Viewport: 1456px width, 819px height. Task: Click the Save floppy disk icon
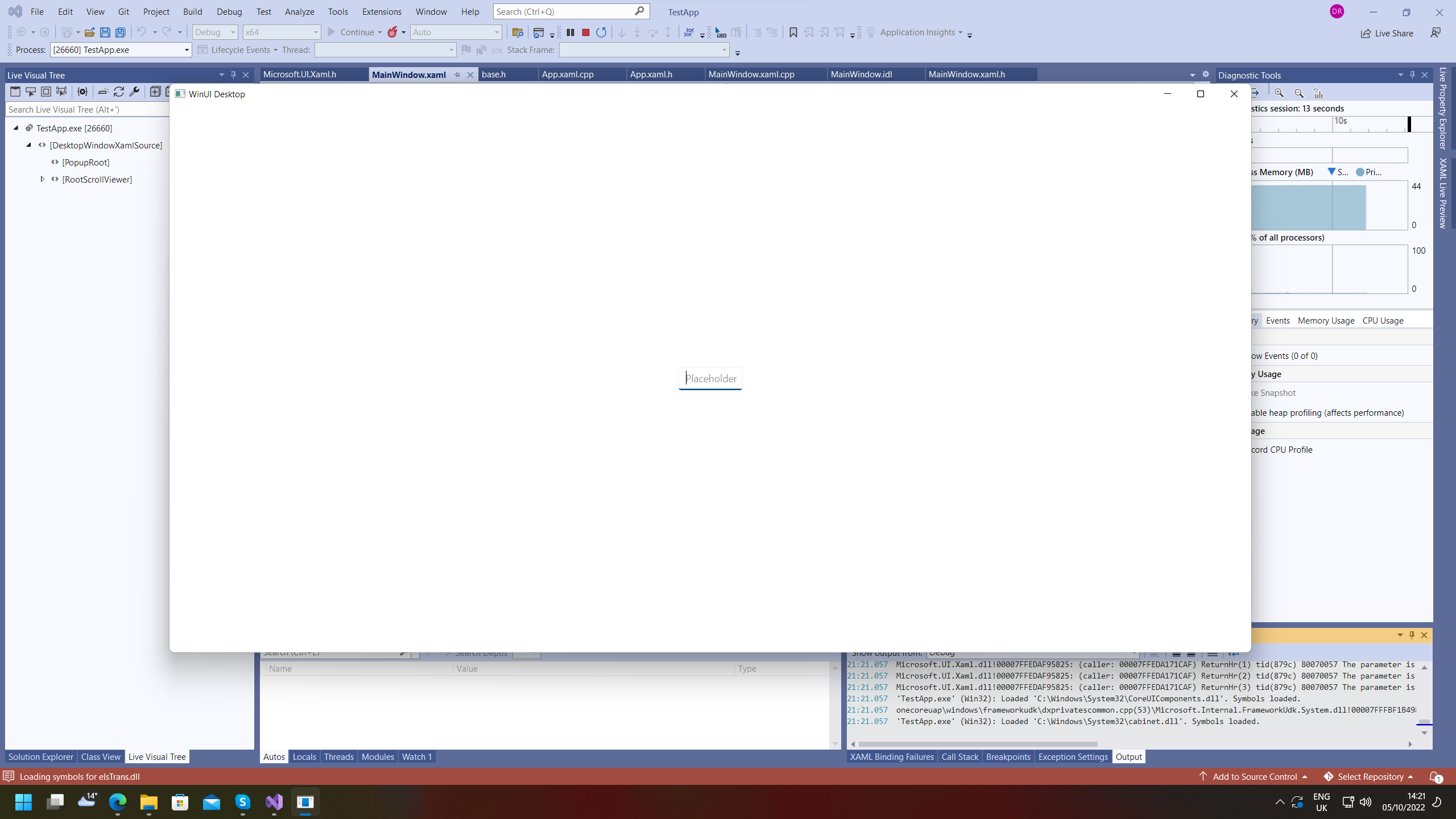coord(105,32)
